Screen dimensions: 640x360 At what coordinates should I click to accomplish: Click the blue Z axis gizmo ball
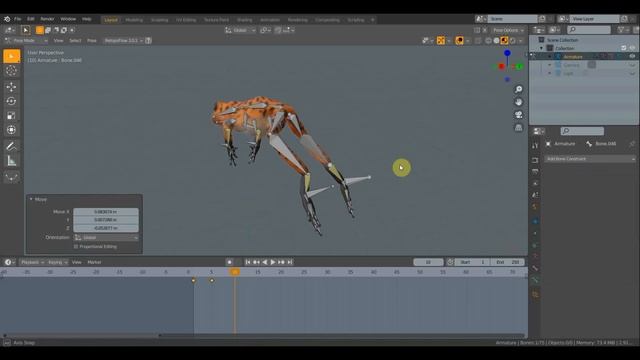[507, 53]
